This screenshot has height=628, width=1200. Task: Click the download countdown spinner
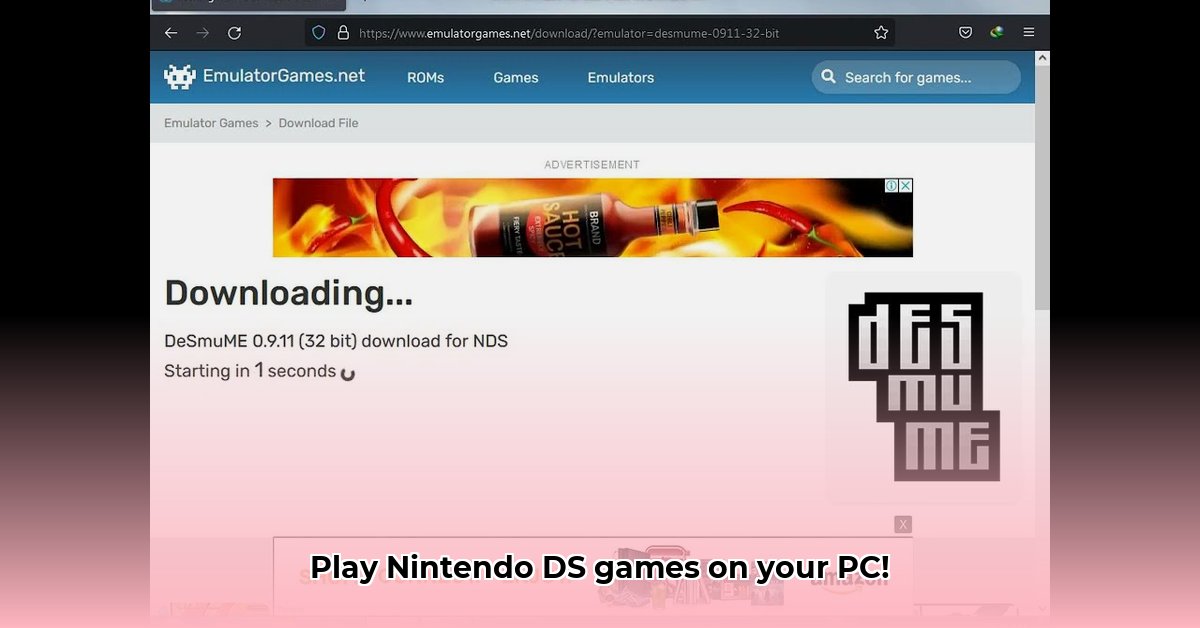click(x=346, y=371)
